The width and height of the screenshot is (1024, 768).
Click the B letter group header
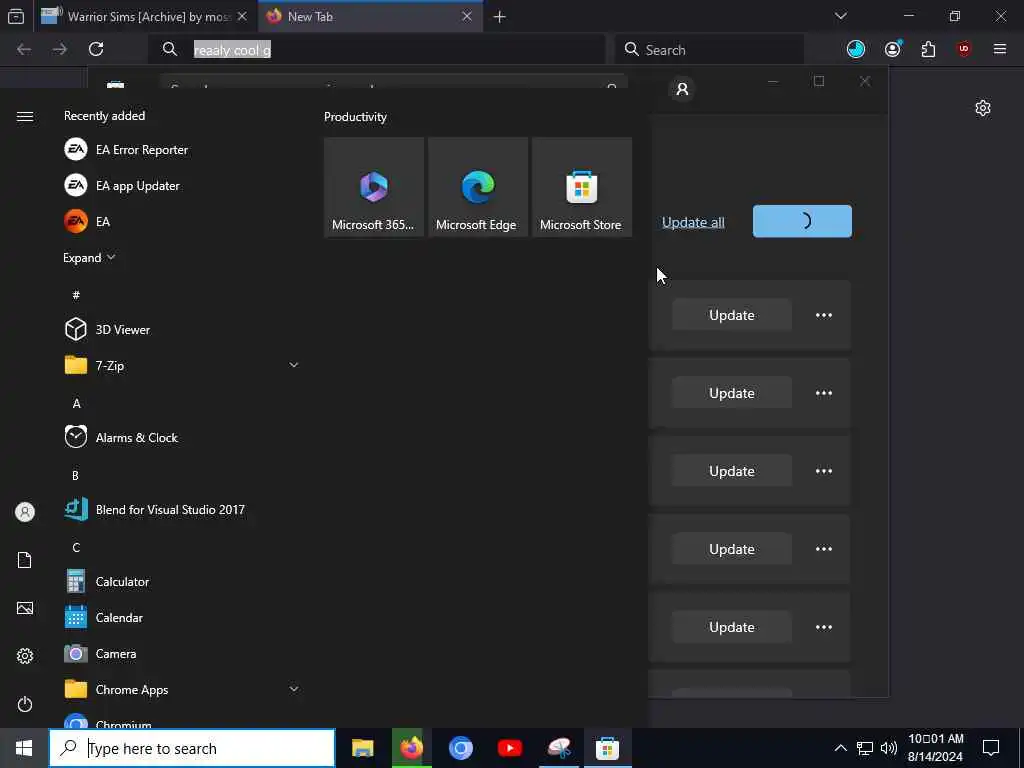click(x=75, y=475)
